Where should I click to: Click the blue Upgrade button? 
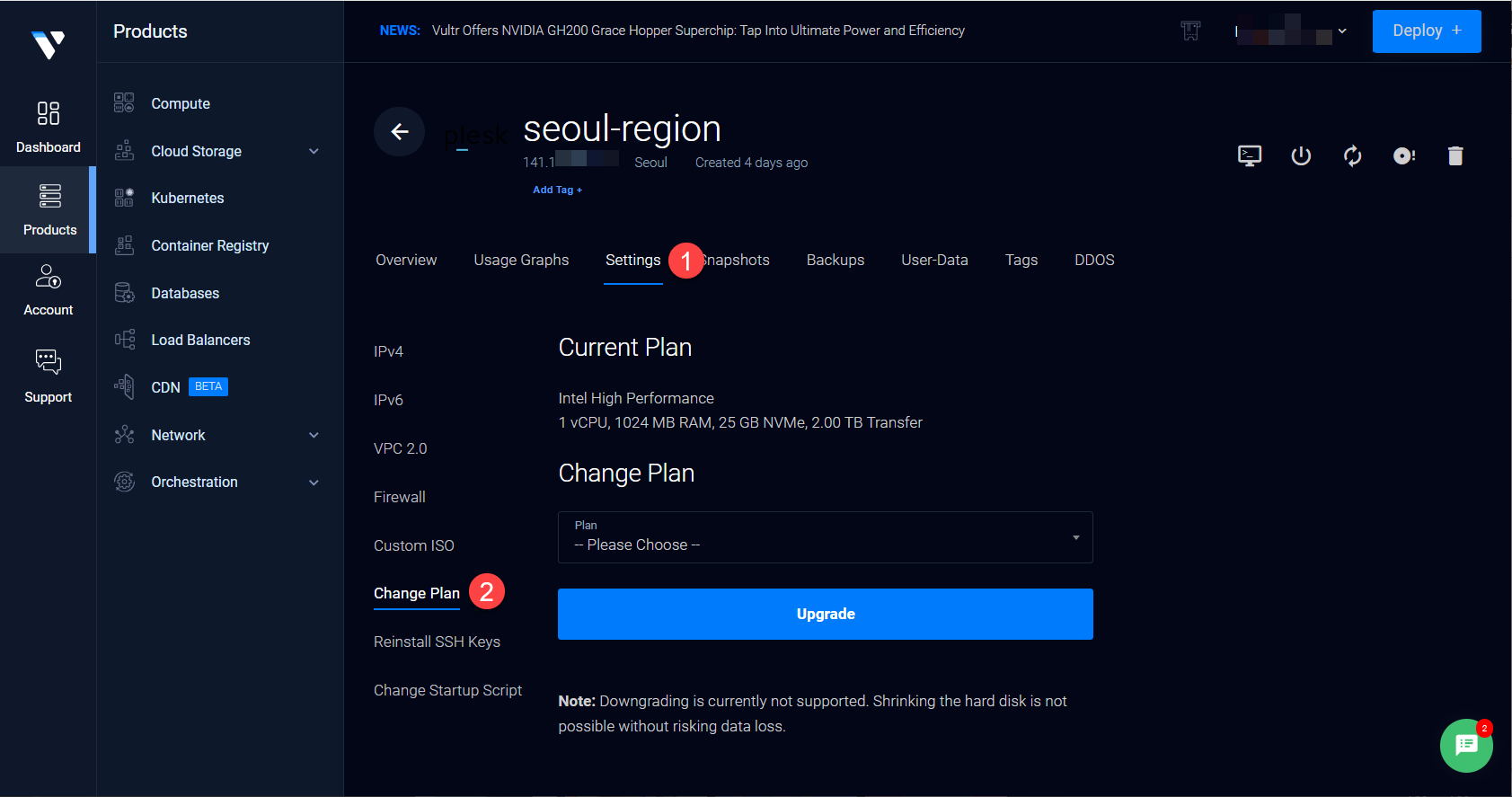coord(826,614)
